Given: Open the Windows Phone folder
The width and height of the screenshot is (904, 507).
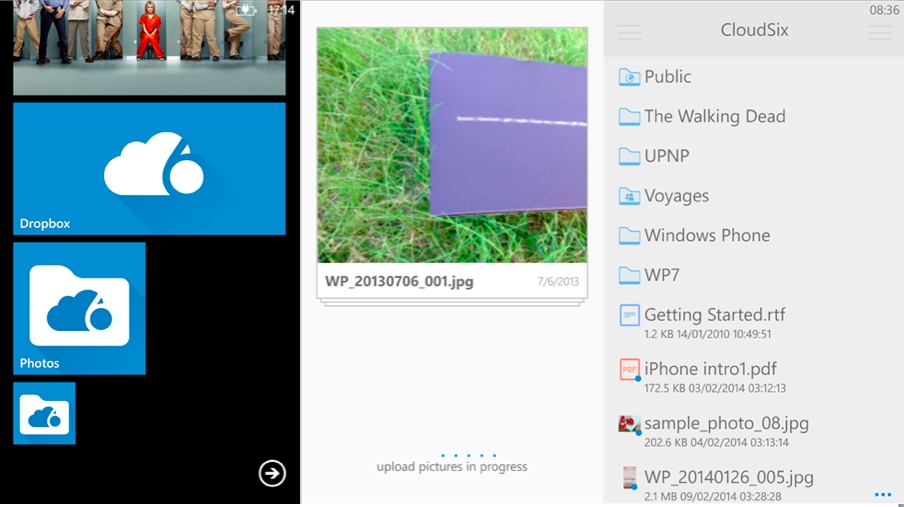Looking at the screenshot, I should point(754,235).
